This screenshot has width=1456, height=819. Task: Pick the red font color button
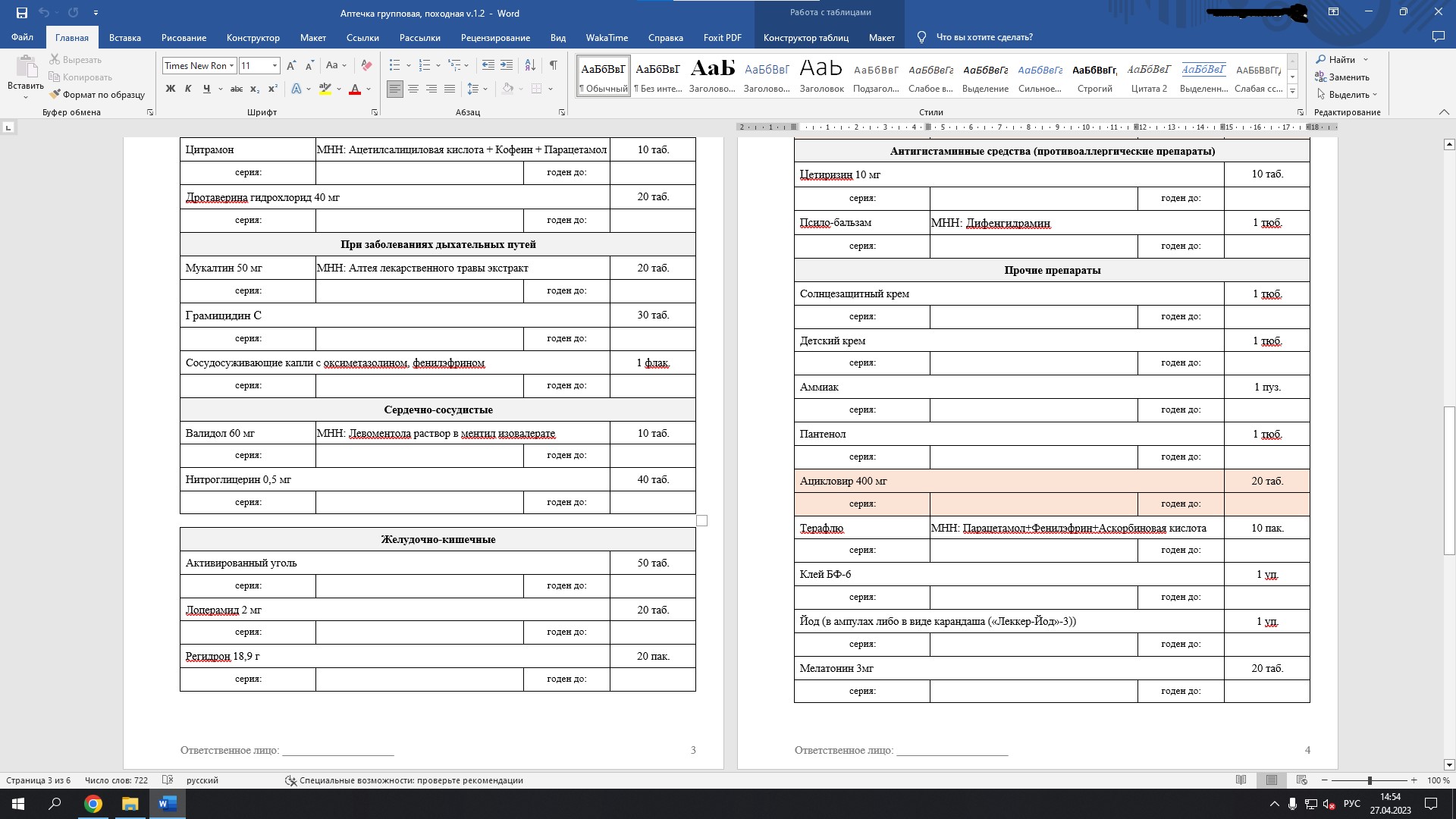click(x=354, y=89)
